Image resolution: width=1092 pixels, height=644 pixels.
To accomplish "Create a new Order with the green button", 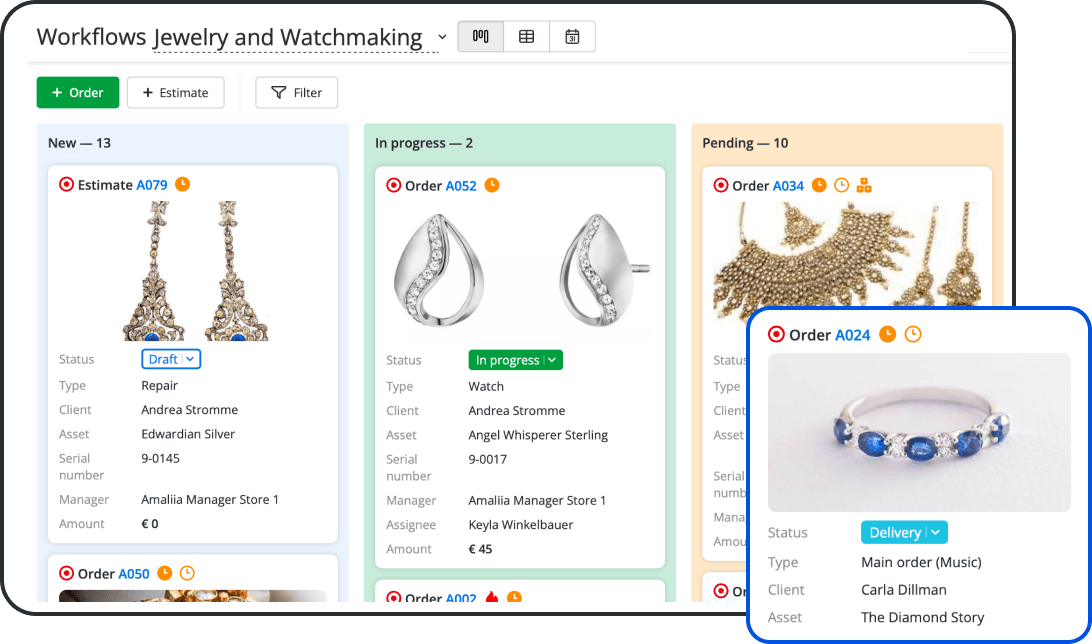I will (x=77, y=92).
